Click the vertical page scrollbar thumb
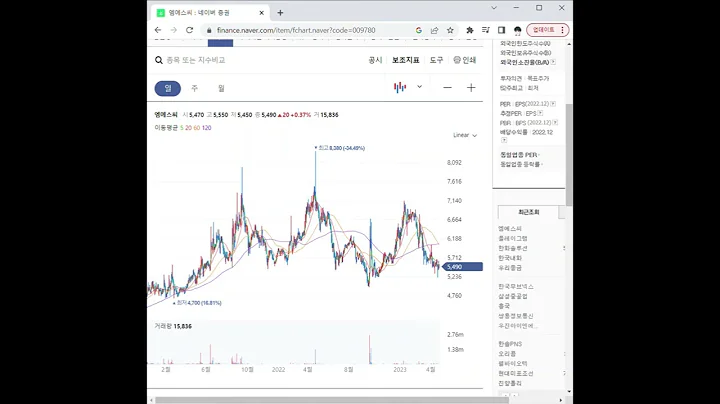This screenshot has width=720, height=404. click(x=569, y=154)
